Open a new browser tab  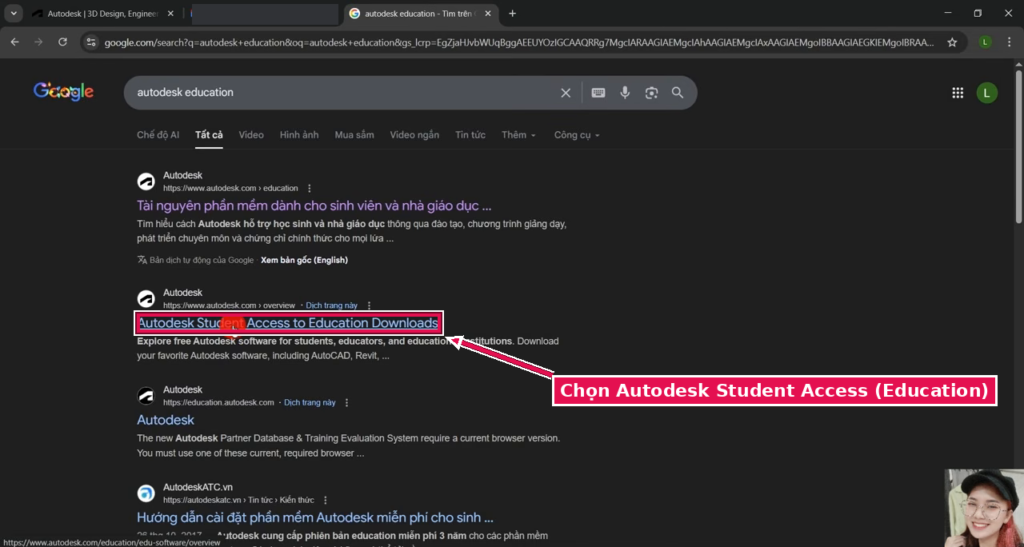point(512,13)
